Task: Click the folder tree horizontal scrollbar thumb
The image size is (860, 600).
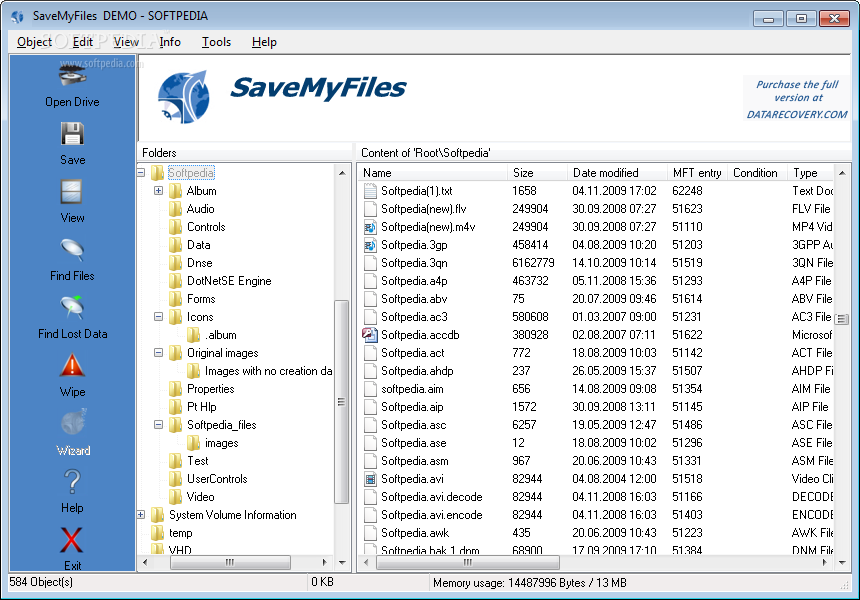Action: (230, 562)
